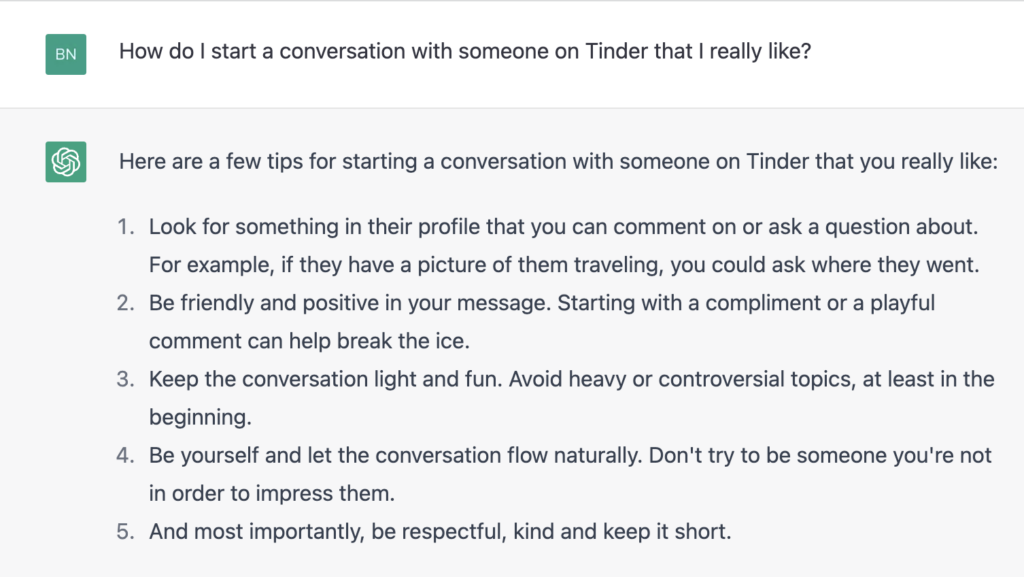Click list number 5 marker
Screen dimensions: 1024x577
[125, 531]
